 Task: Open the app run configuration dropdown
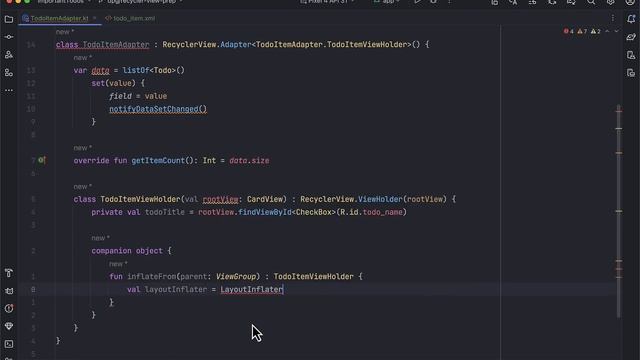(387, 2)
